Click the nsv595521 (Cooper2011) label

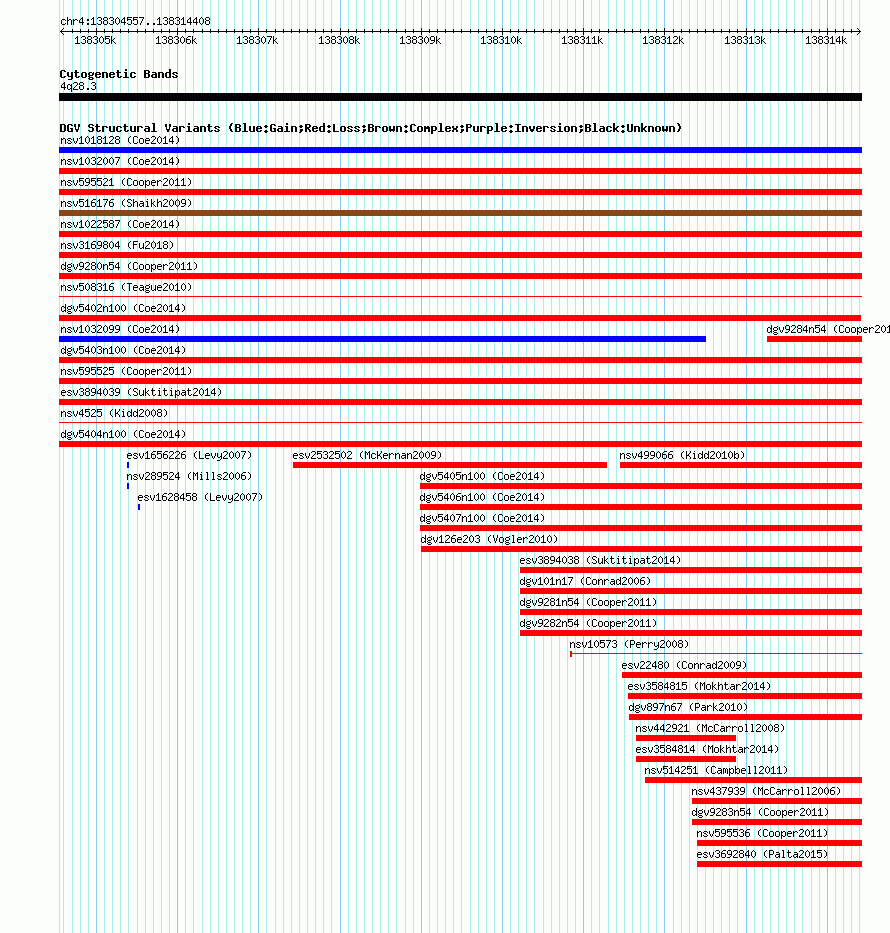pyautogui.click(x=126, y=182)
